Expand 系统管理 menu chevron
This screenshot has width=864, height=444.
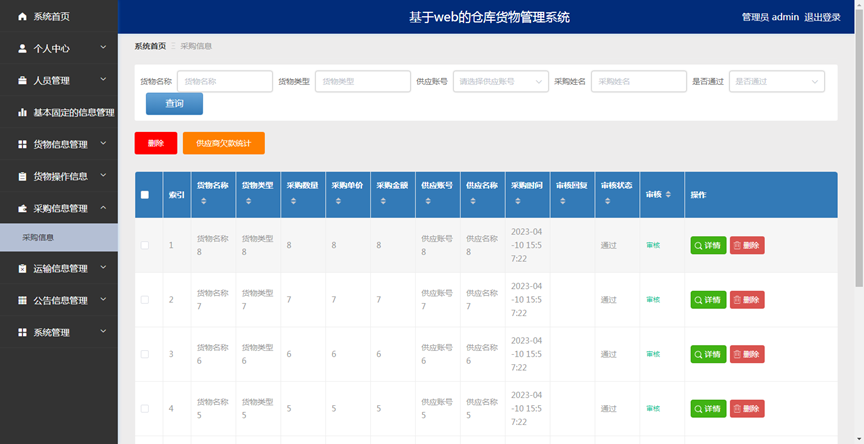103,332
